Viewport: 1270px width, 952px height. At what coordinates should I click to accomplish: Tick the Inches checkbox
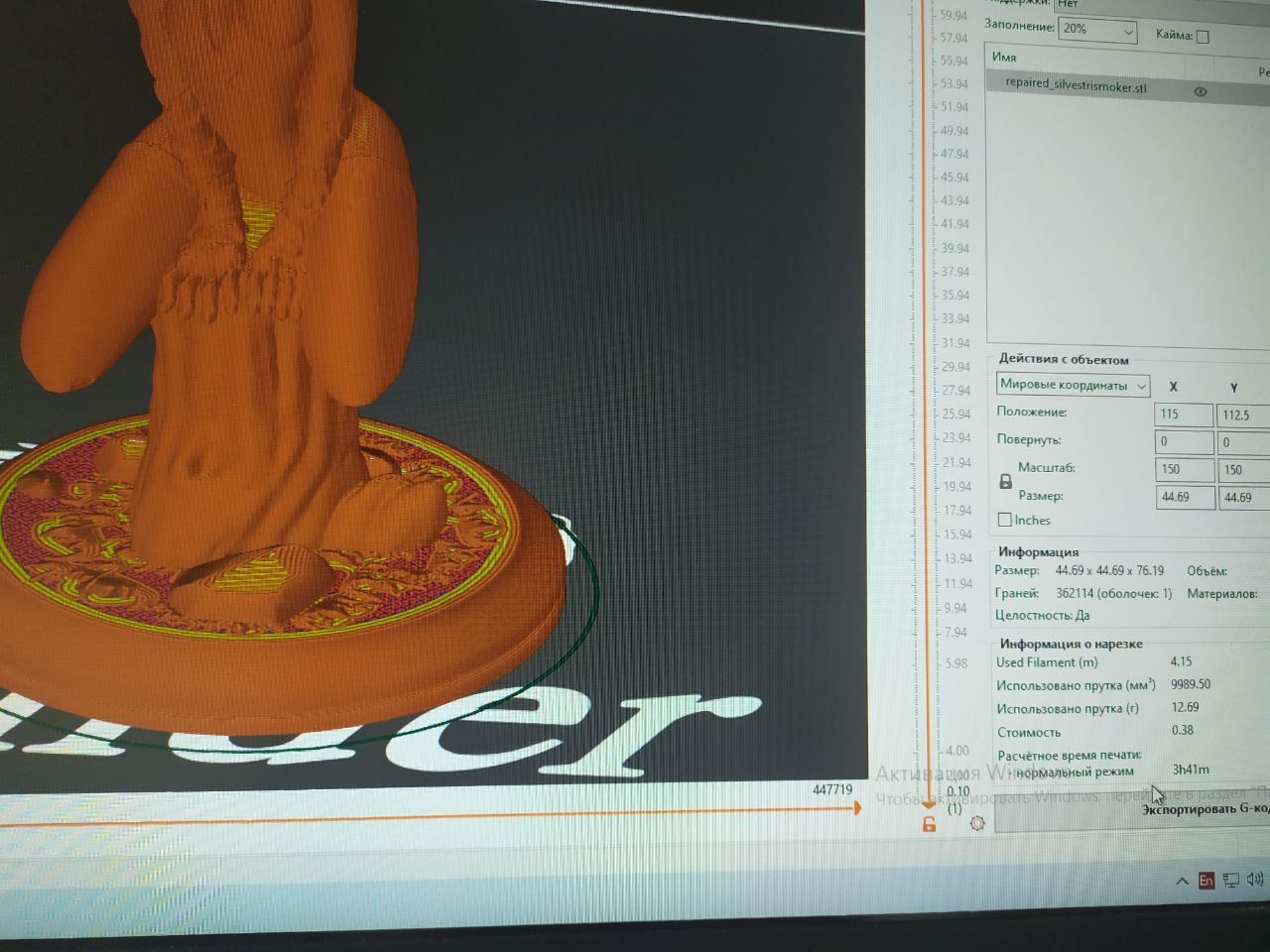[1004, 520]
